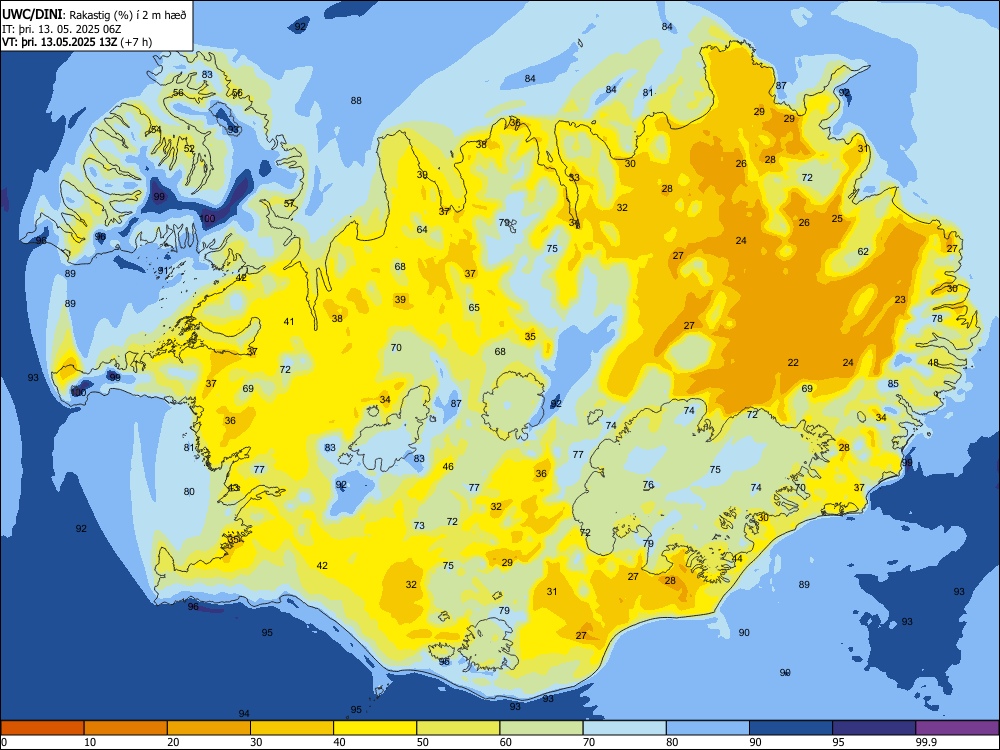The height and width of the screenshot is (750, 1000).
Task: Click the '94' value over the sea
Action: click(244, 713)
